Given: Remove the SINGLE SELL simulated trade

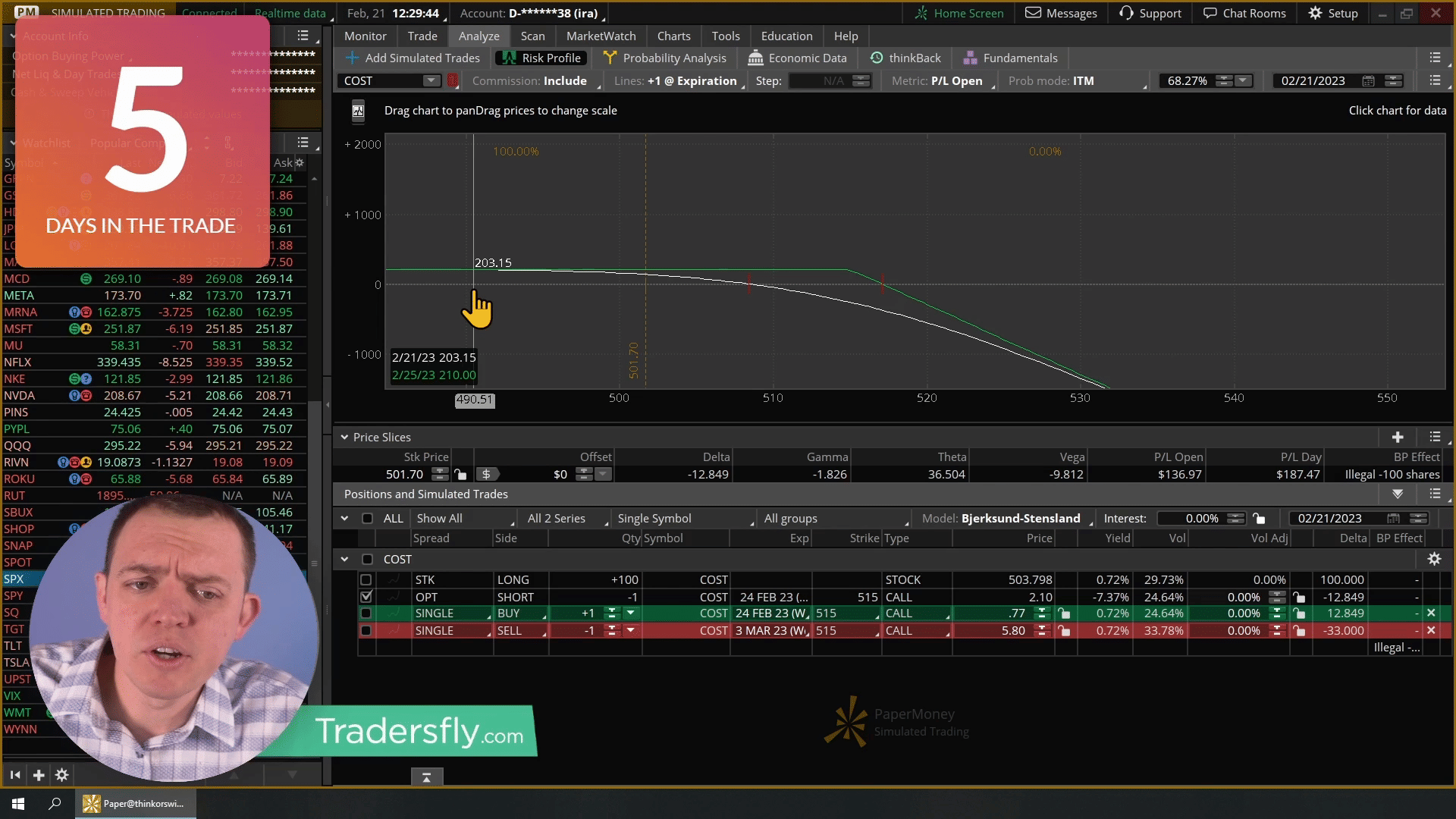Looking at the screenshot, I should coord(1431,630).
